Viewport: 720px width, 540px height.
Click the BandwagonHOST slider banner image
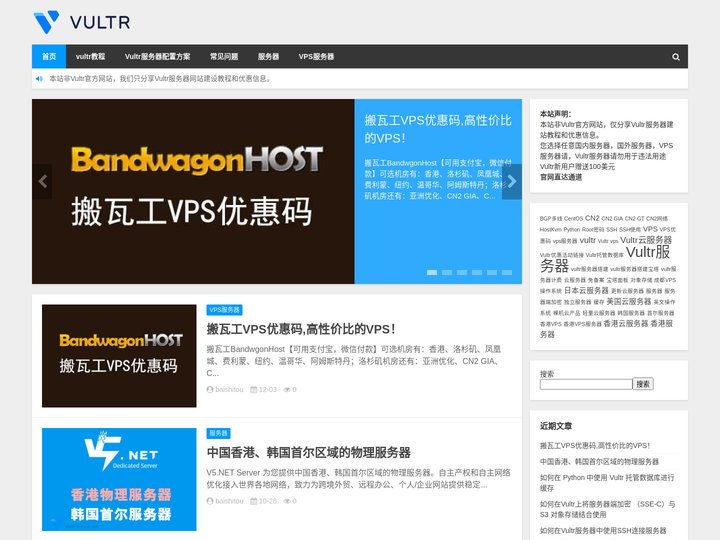coord(193,191)
